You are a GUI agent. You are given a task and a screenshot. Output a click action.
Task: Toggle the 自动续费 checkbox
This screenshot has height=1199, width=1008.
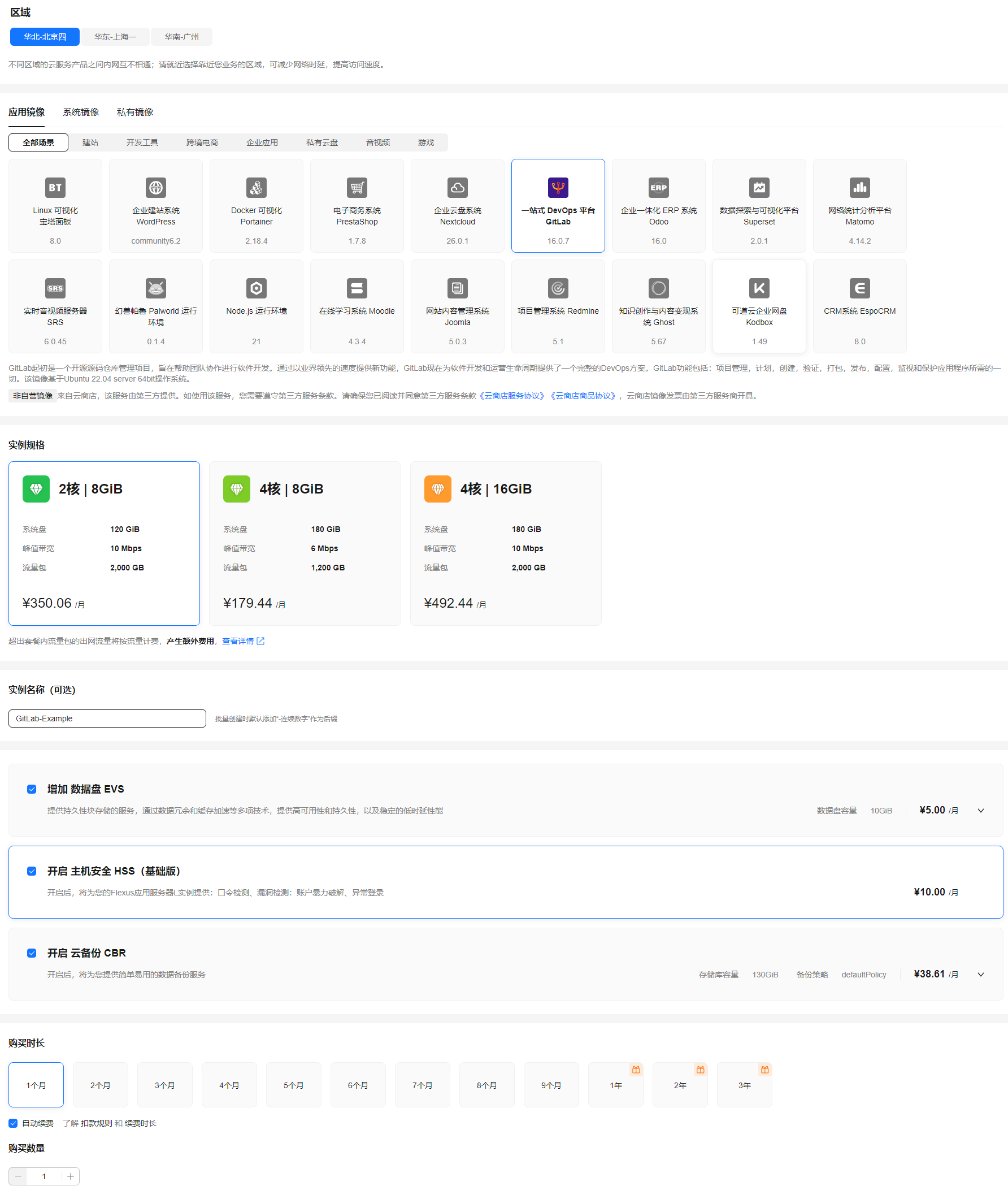click(13, 1123)
